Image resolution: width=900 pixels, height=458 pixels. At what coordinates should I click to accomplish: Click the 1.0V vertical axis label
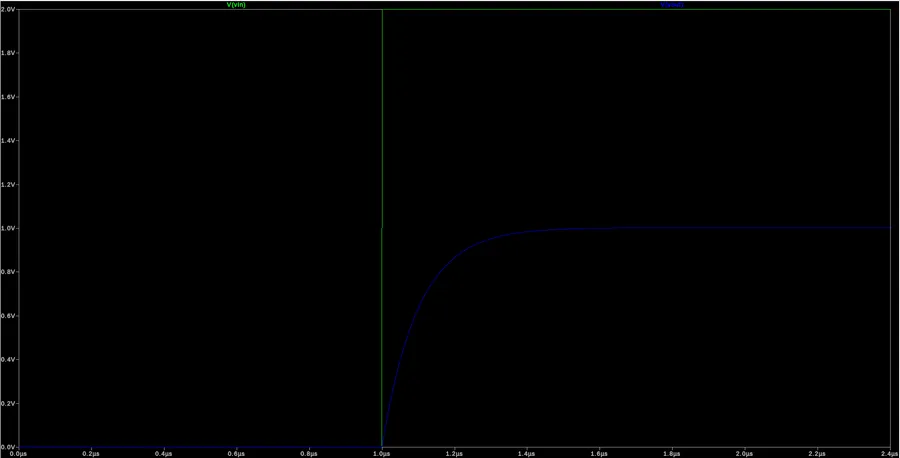(7, 228)
